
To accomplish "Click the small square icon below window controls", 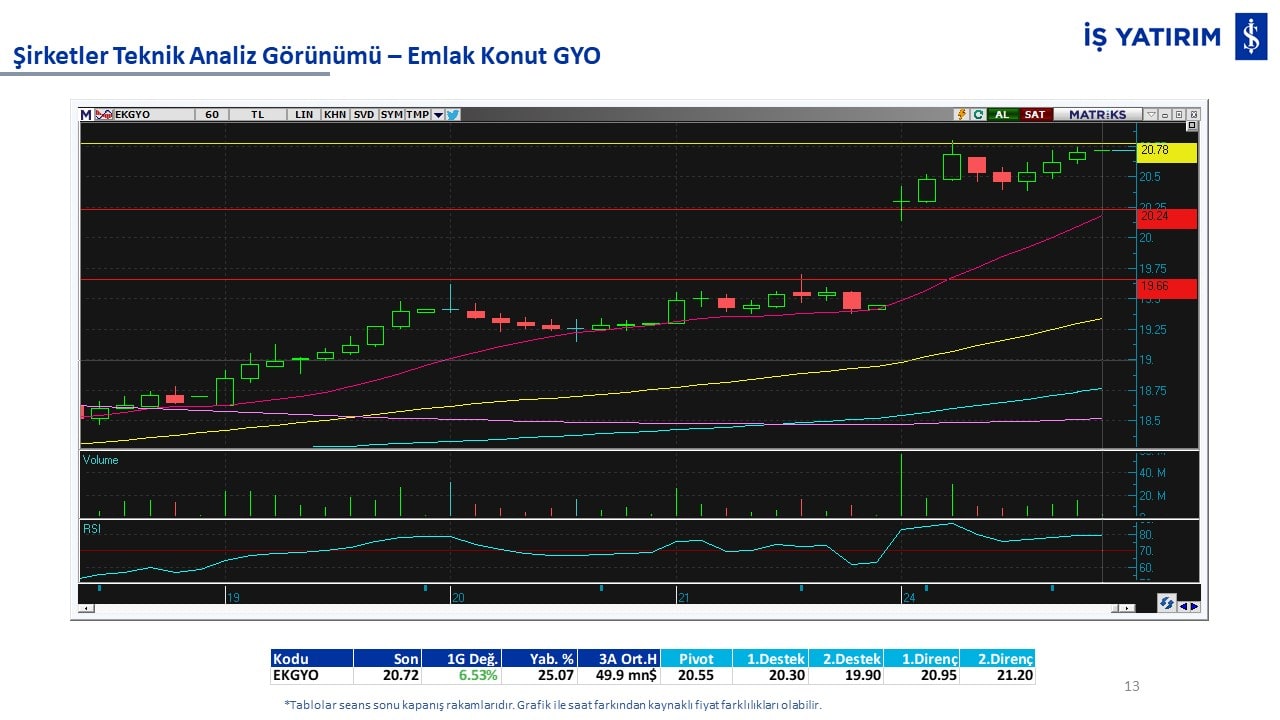I will 1192,127.
